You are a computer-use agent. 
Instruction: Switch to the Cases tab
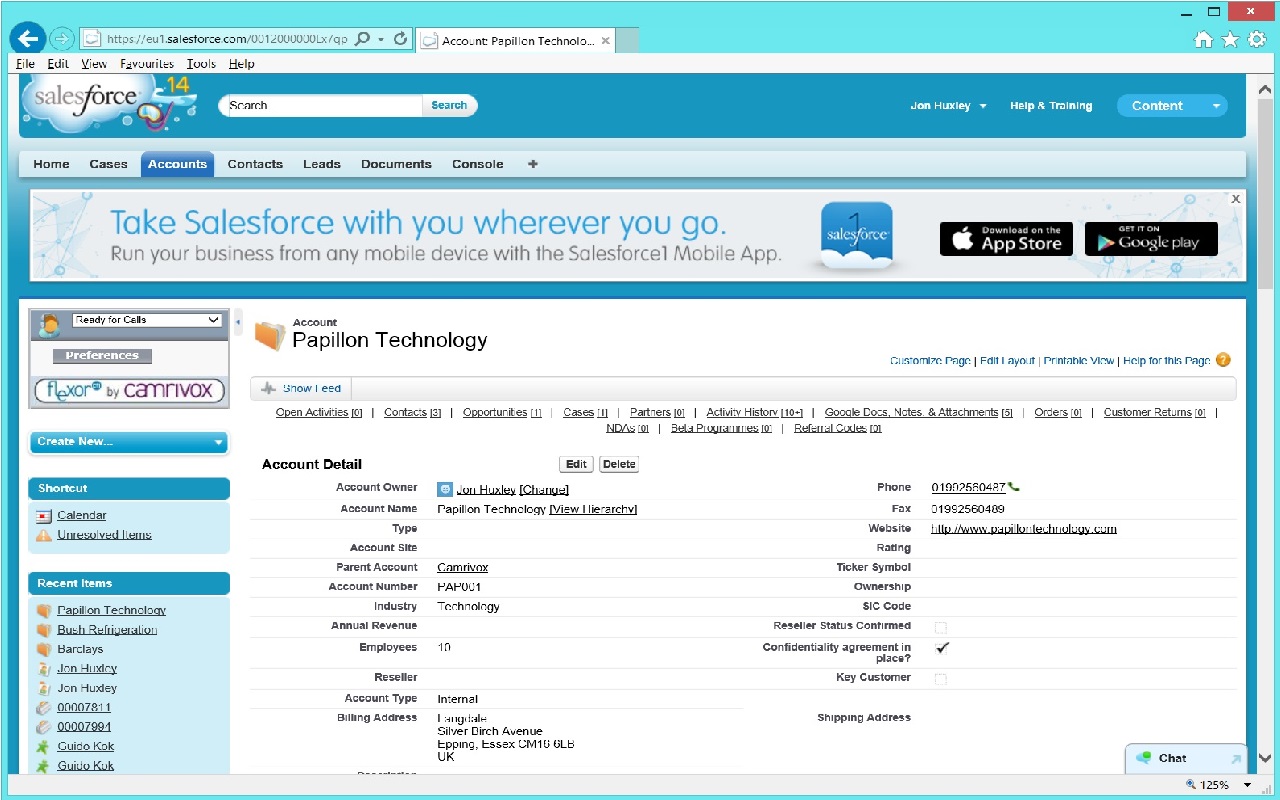(108, 164)
